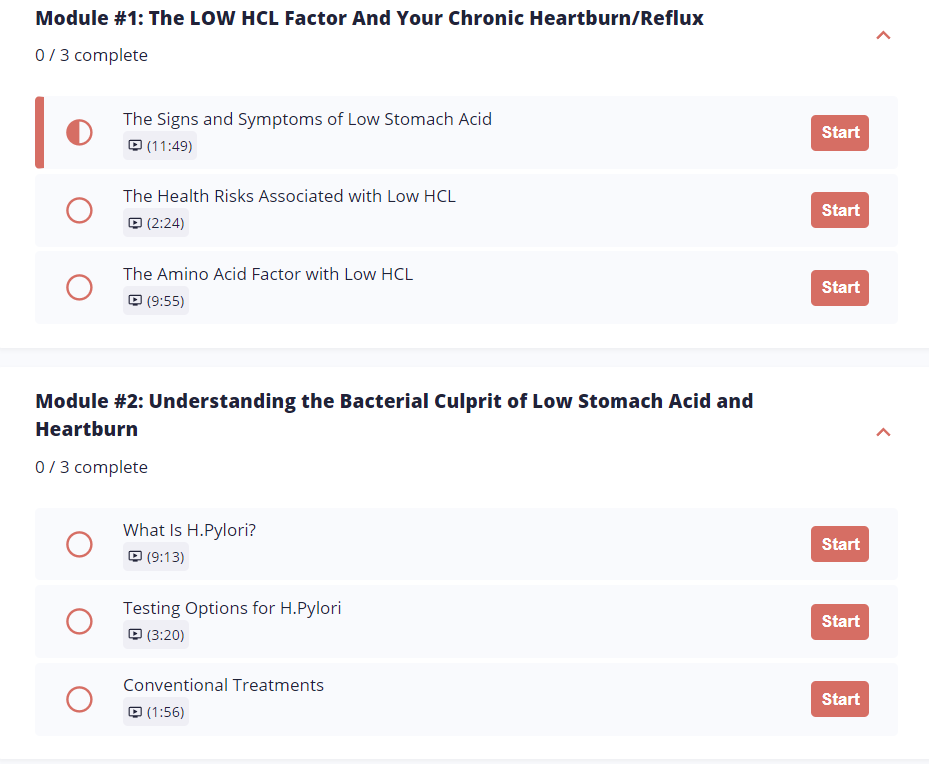This screenshot has width=929, height=764.
Task: Click the video icon beside 2:24 duration
Action: 135,223
